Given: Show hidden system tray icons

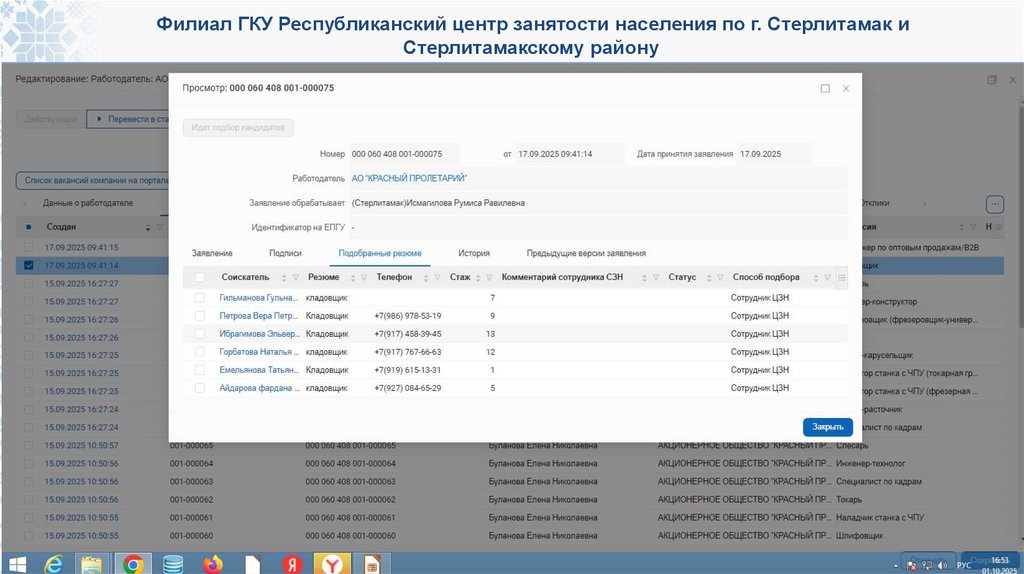Looking at the screenshot, I should pos(895,566).
